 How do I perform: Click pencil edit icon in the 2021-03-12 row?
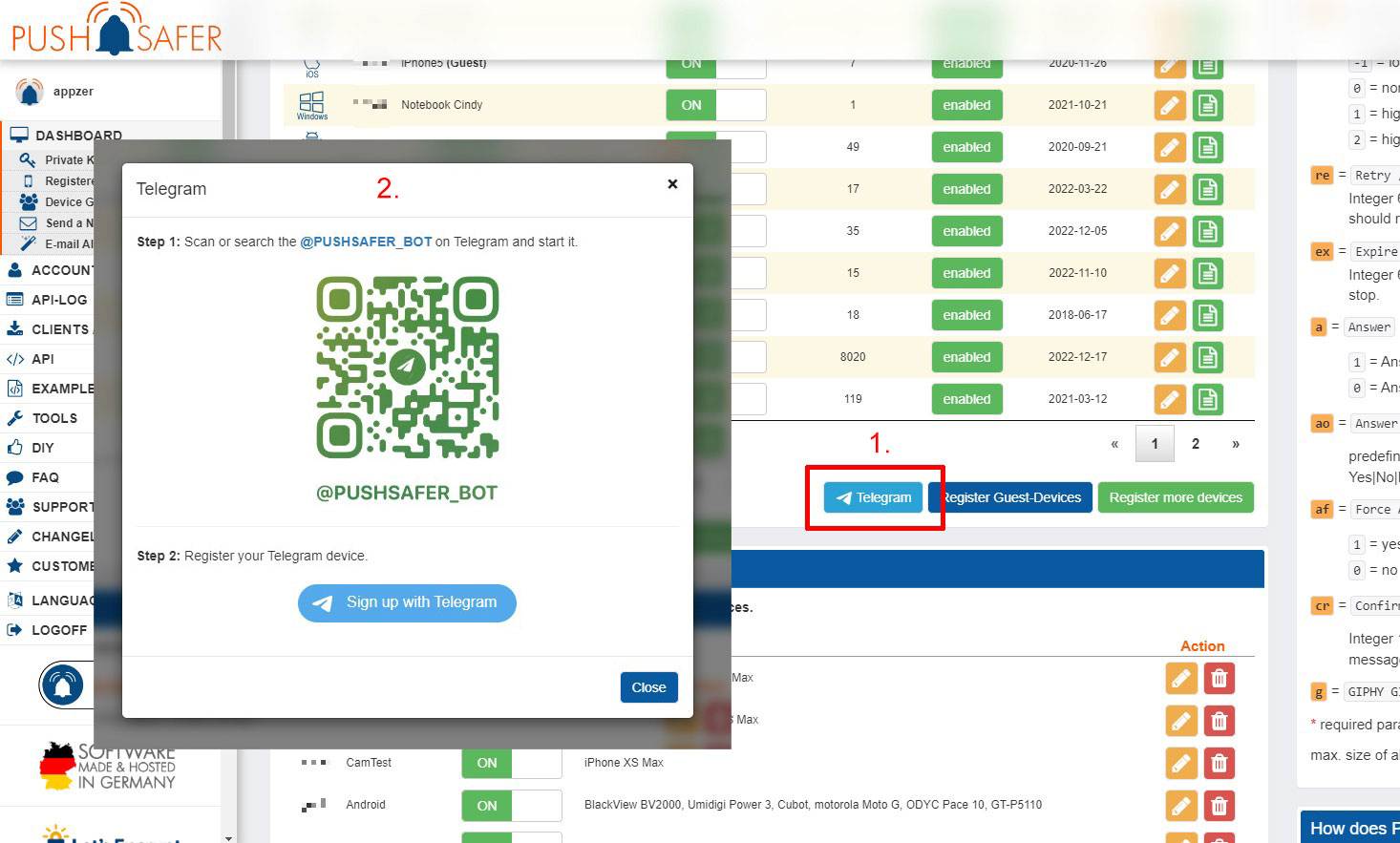tap(1170, 399)
